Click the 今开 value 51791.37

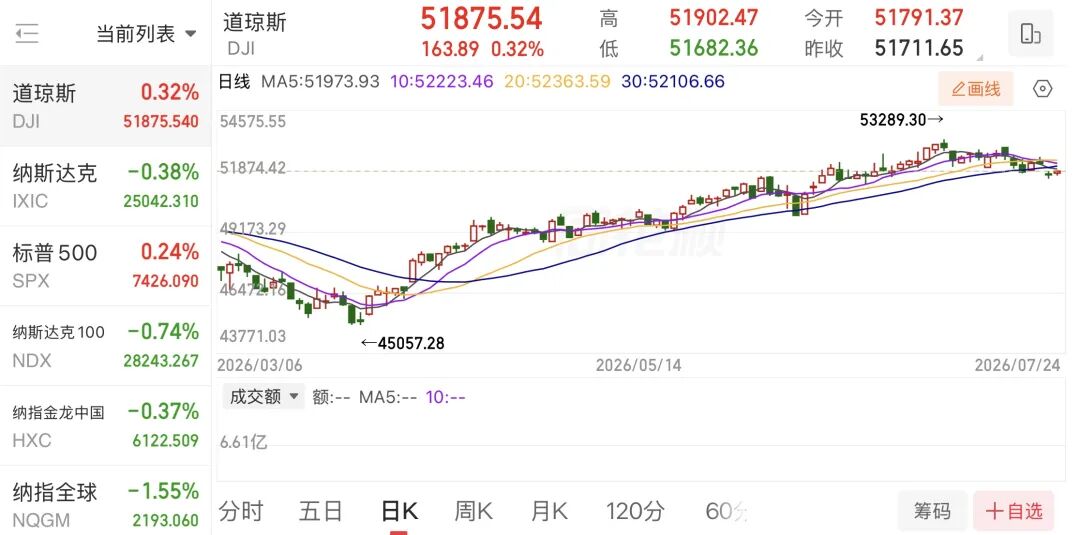pos(919,18)
